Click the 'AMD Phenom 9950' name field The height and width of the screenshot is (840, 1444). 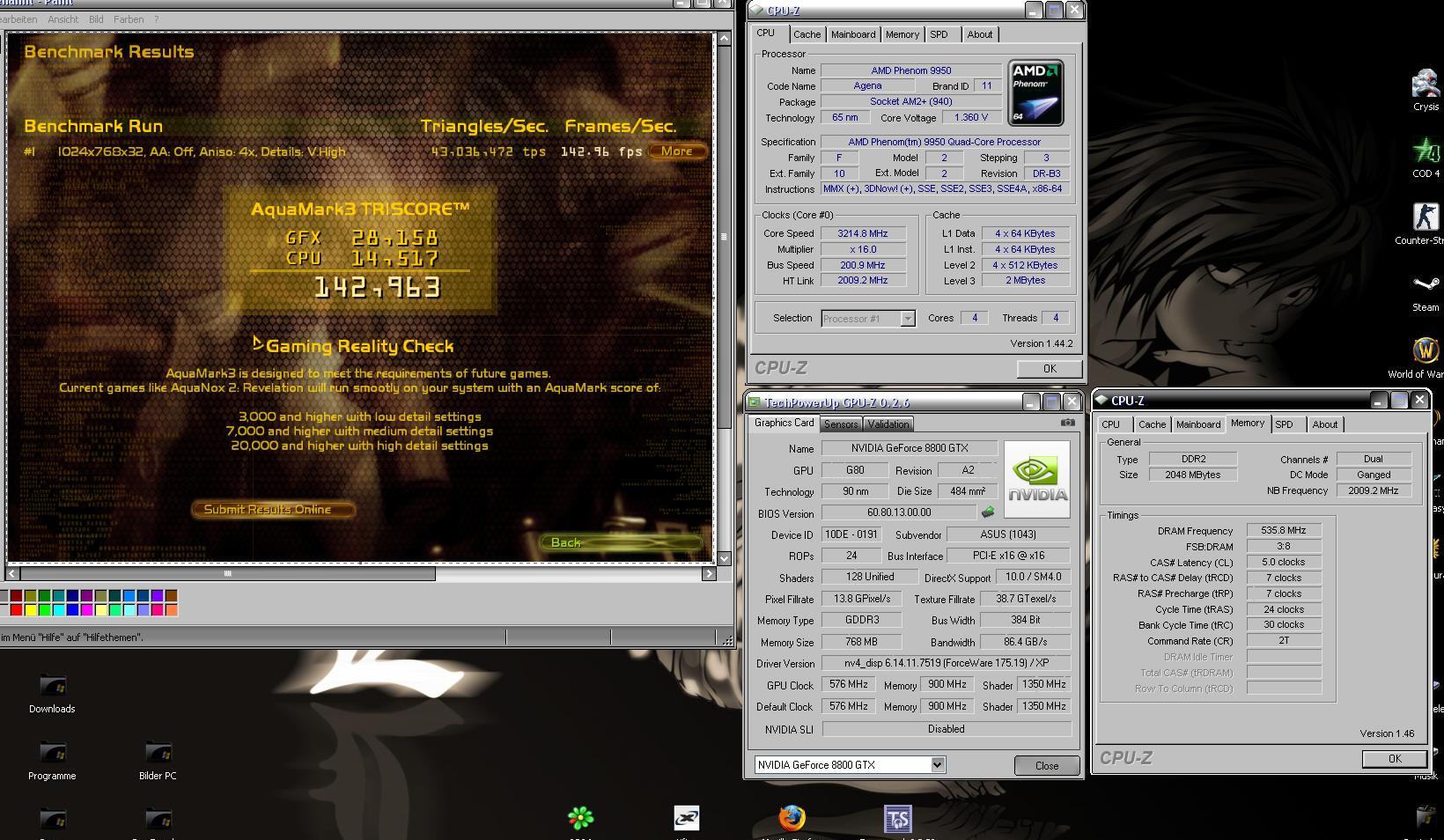coord(910,70)
